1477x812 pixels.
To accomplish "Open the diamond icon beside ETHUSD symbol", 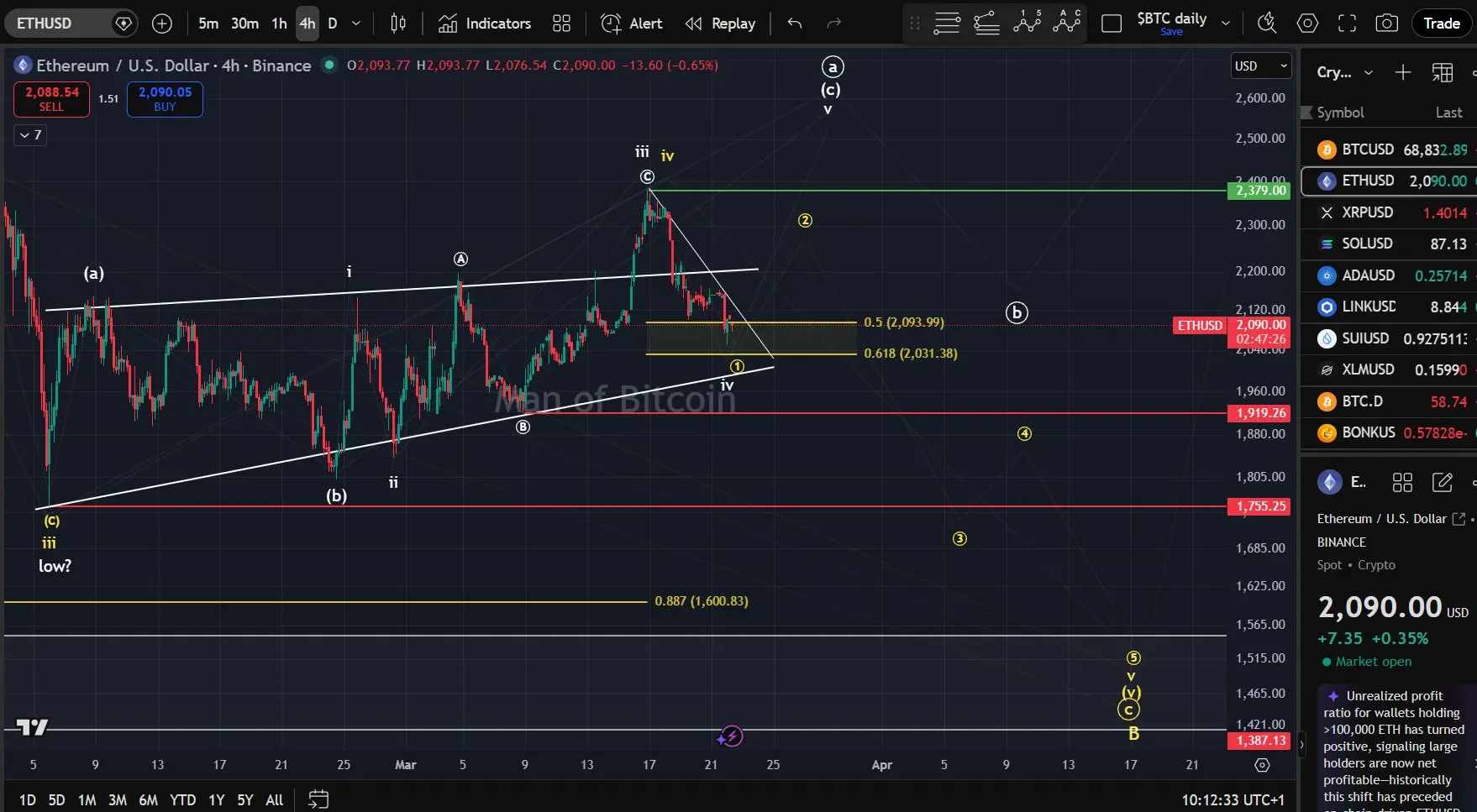I will click(x=124, y=24).
